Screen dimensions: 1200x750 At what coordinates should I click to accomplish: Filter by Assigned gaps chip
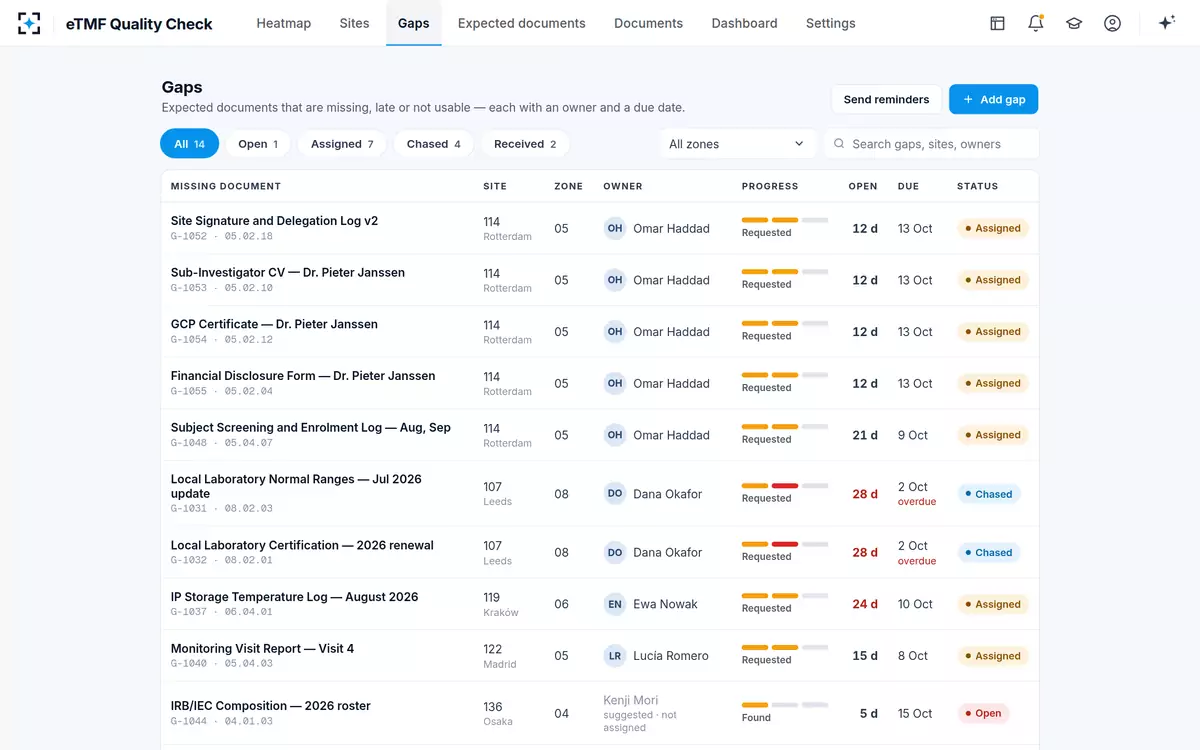342,144
